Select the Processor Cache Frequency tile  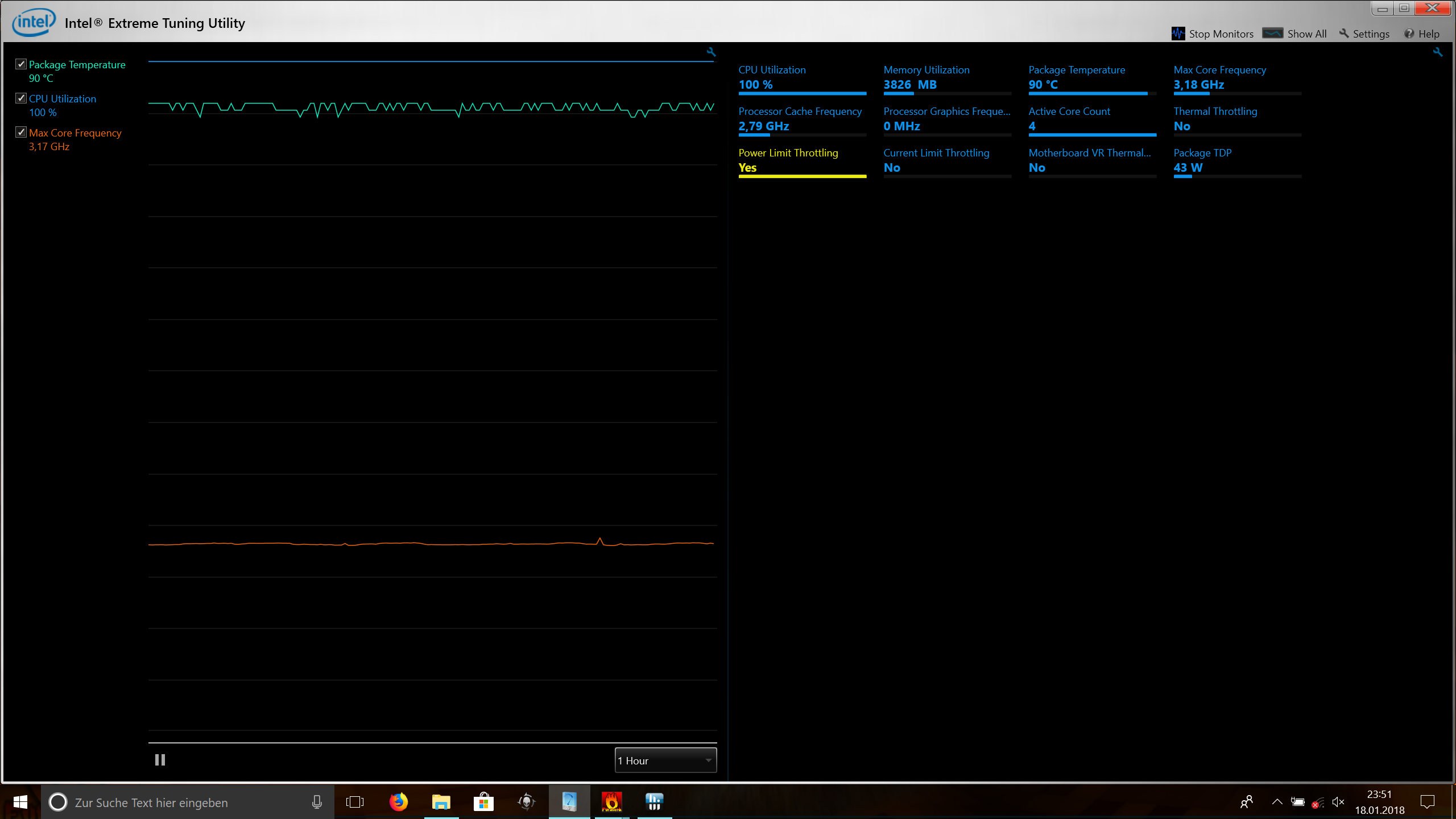coord(802,120)
